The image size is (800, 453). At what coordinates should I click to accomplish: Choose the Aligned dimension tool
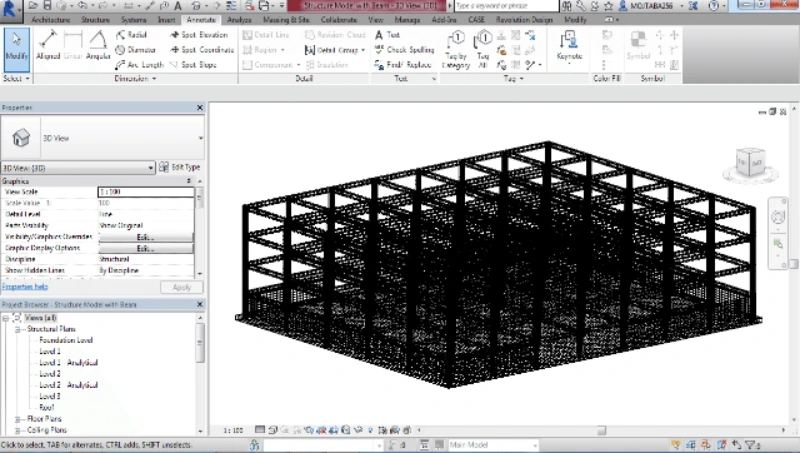(x=47, y=45)
